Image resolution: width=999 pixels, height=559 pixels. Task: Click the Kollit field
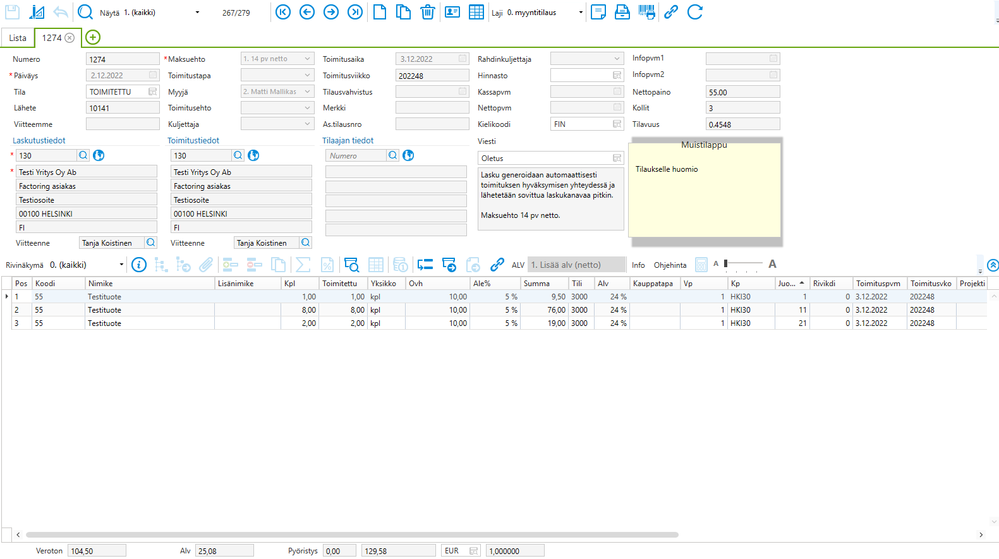[743, 108]
